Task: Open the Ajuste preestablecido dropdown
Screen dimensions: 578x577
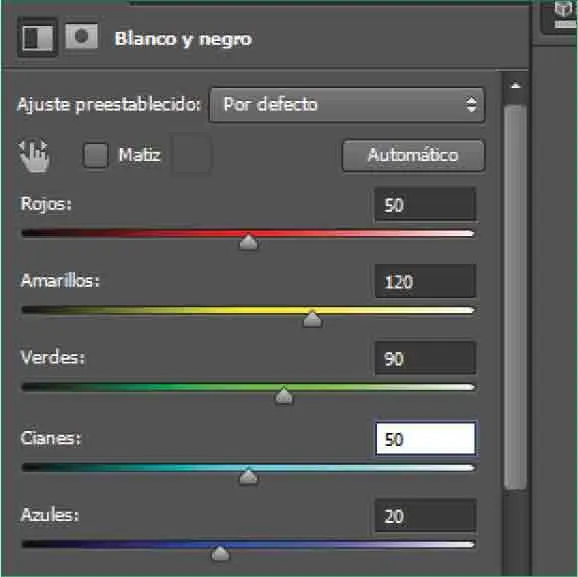Action: tap(347, 105)
